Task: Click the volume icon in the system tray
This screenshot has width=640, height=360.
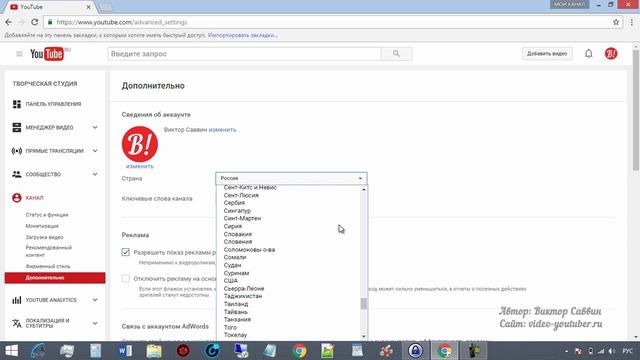Action: click(x=611, y=351)
